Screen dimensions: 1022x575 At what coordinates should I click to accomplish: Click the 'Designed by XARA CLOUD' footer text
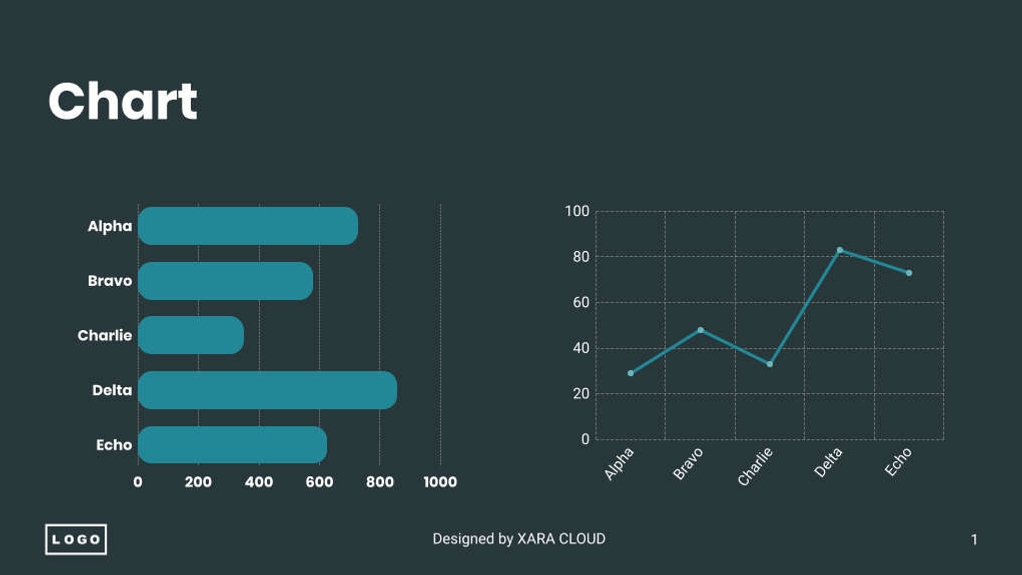pyautogui.click(x=518, y=539)
